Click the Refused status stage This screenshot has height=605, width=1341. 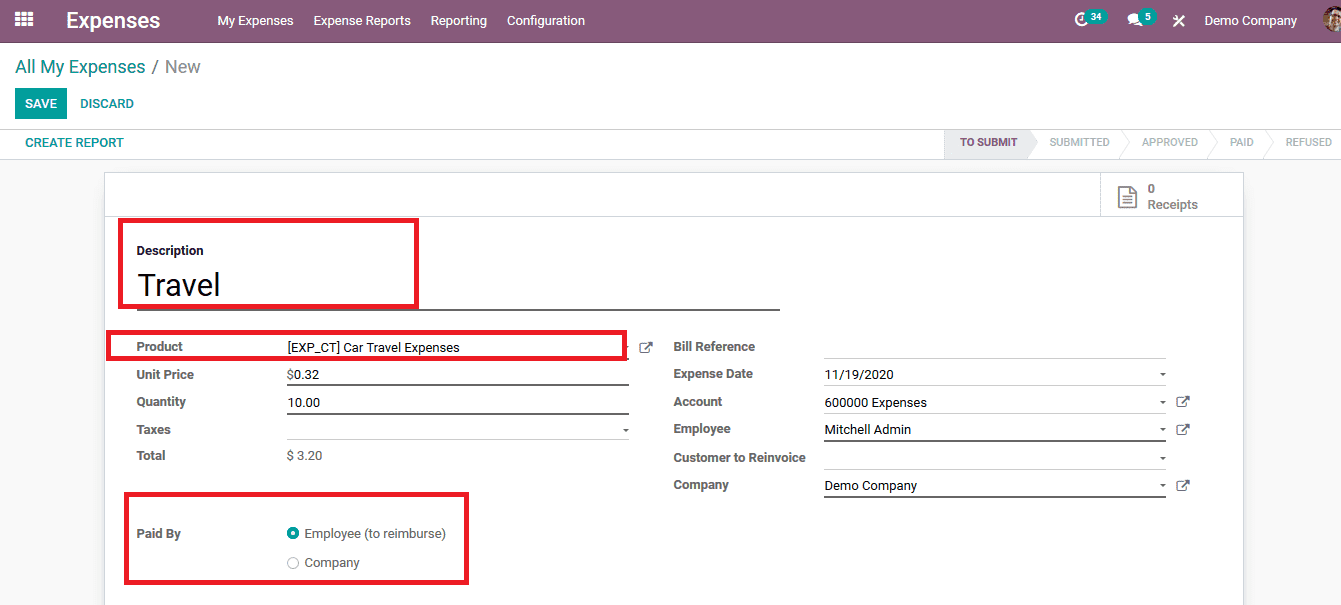click(x=1308, y=143)
